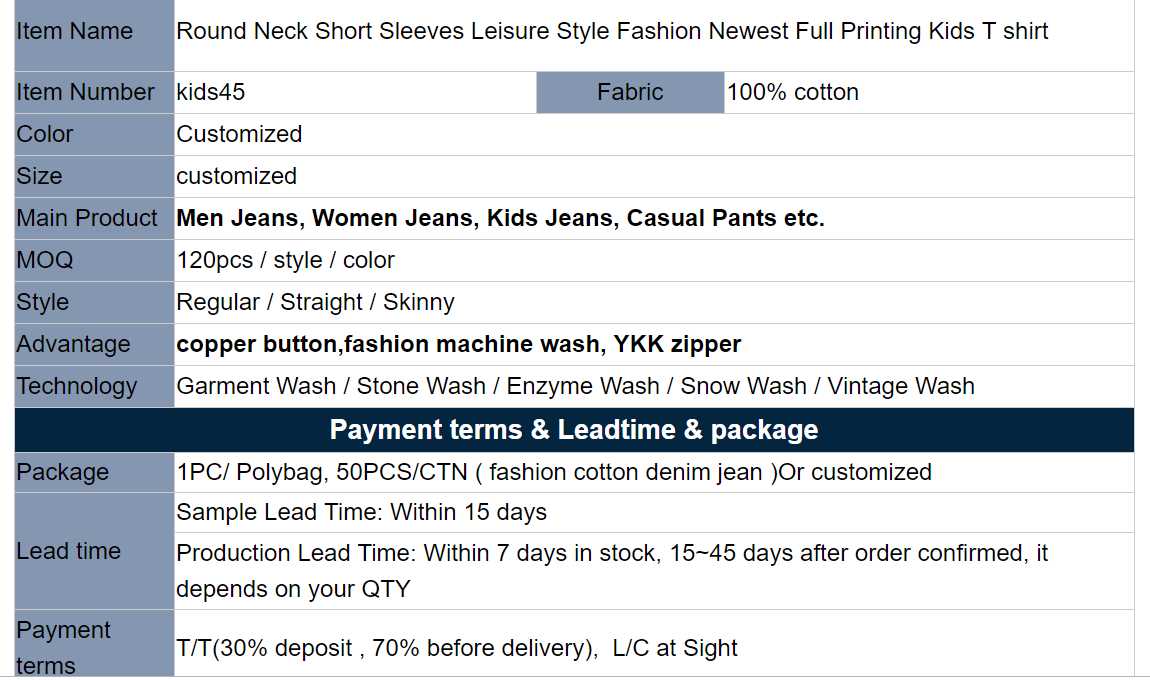The image size is (1150, 680).
Task: Click the Size label cell
Action: coord(40,176)
